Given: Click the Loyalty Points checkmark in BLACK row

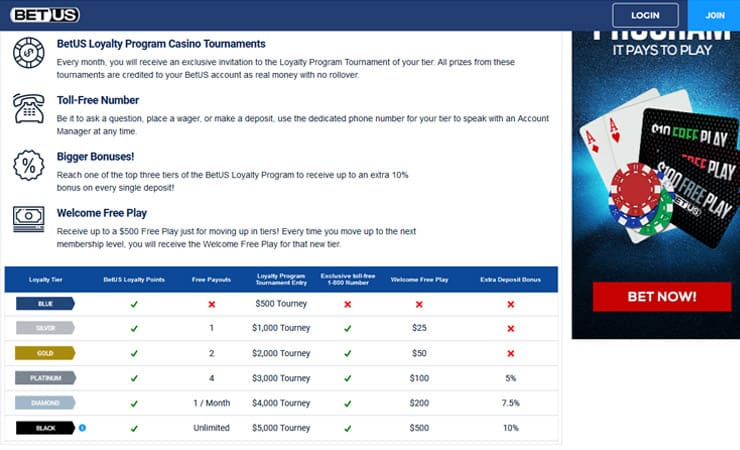Looking at the screenshot, I should tap(134, 429).
